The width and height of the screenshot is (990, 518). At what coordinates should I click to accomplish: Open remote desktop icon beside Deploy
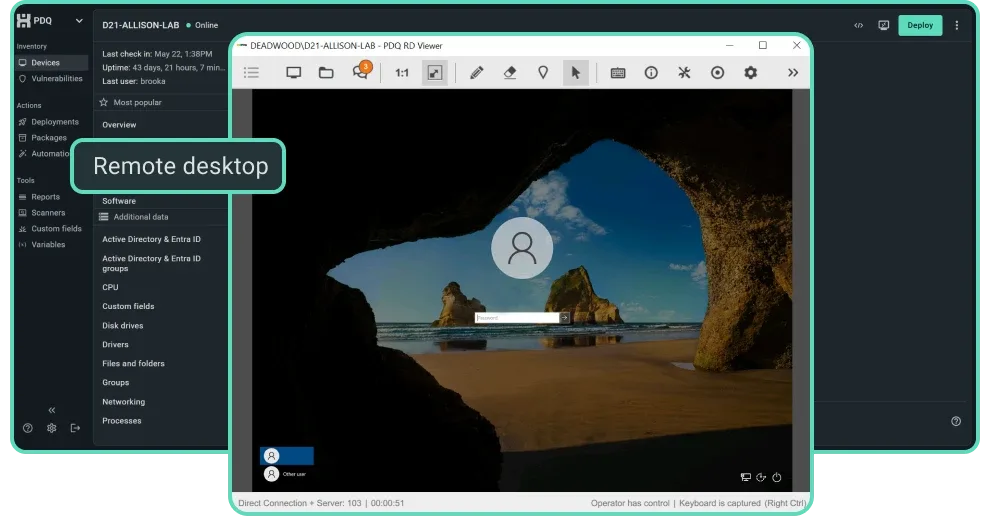pyautogui.click(x=883, y=25)
